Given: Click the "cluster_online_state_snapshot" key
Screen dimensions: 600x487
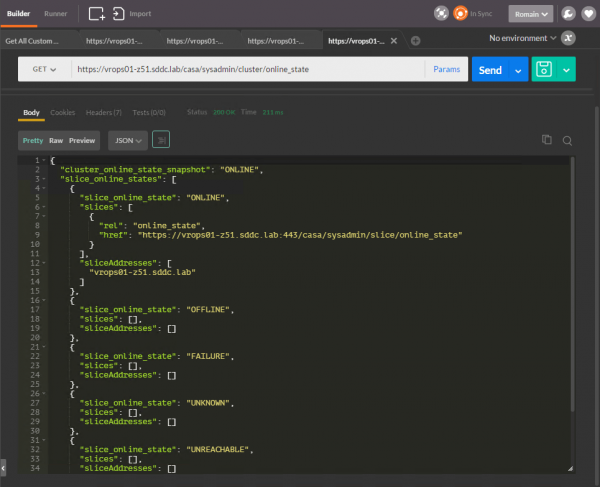Looking at the screenshot, I should pos(135,169).
